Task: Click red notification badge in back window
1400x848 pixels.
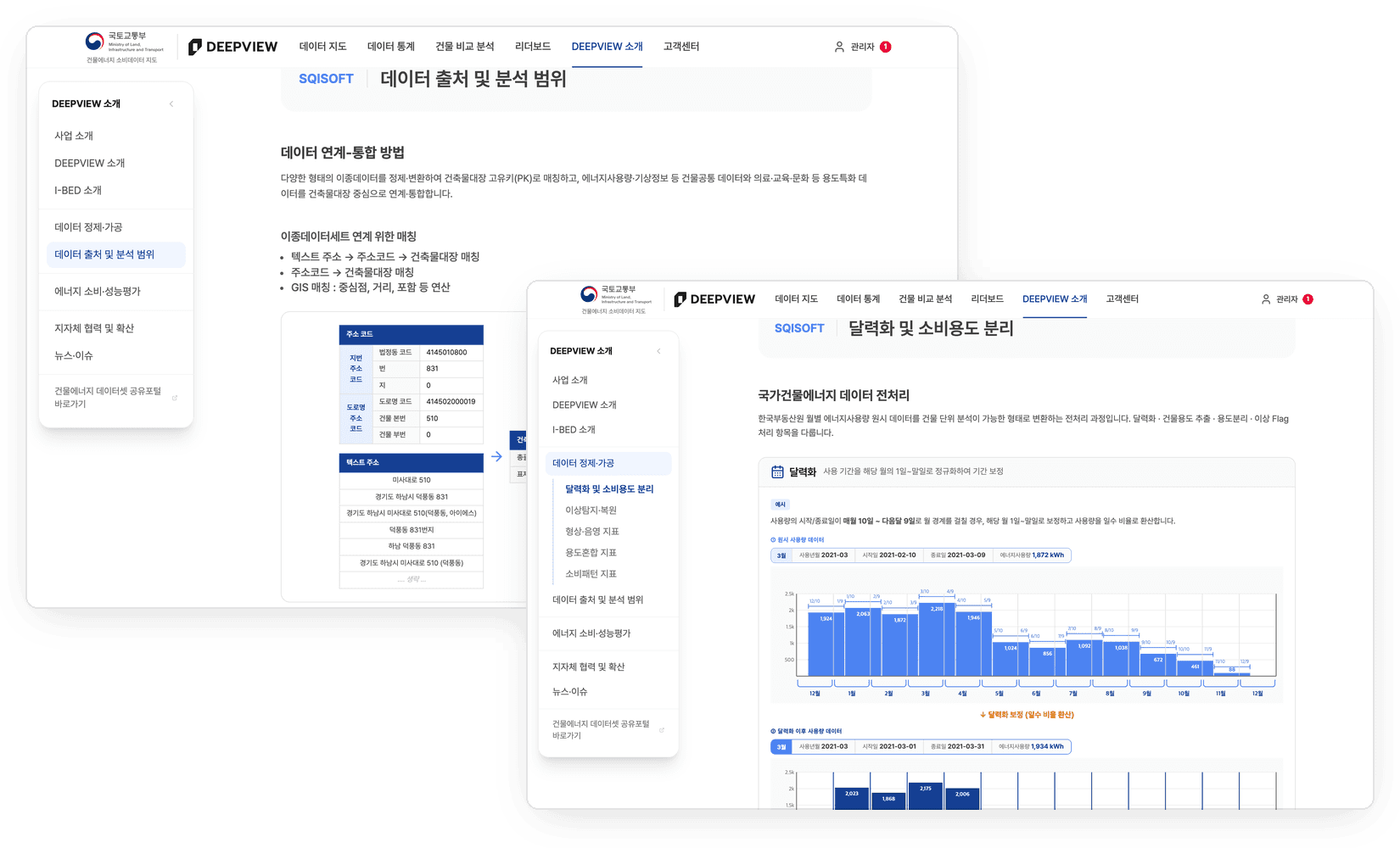Action: (x=886, y=47)
